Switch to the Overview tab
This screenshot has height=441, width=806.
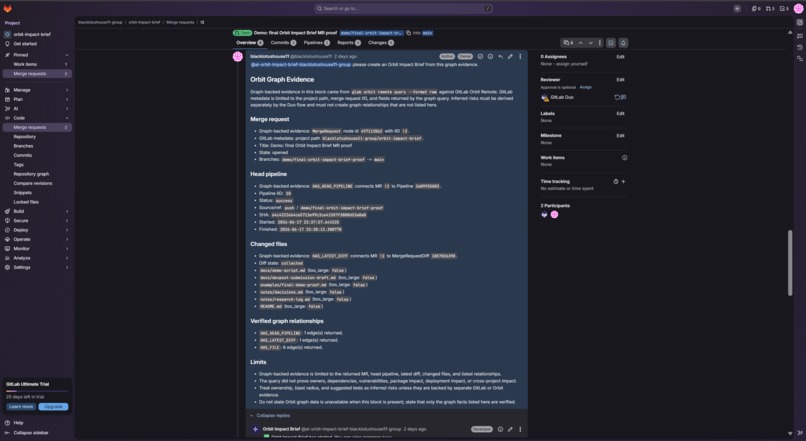(x=249, y=43)
